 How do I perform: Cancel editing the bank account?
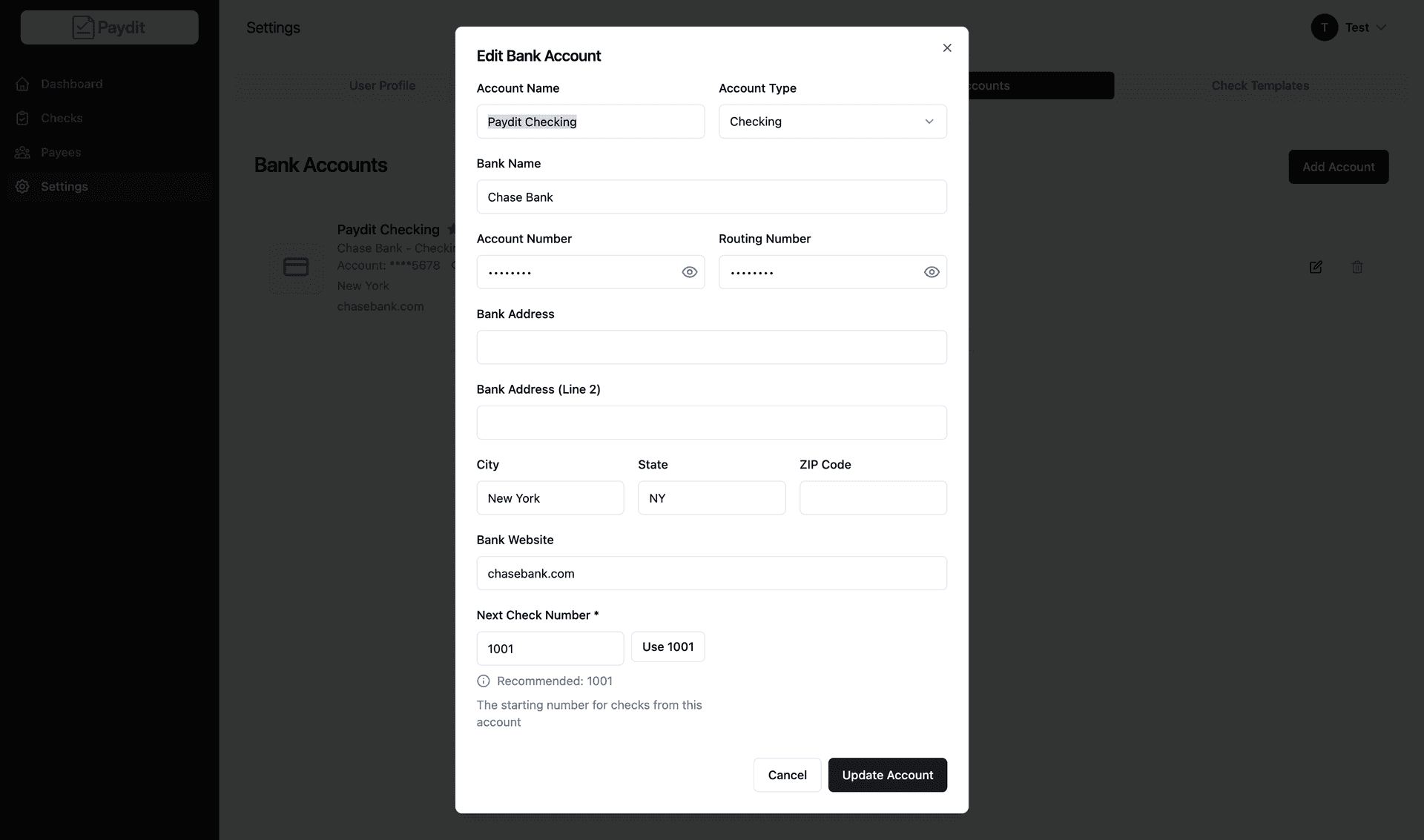(787, 775)
